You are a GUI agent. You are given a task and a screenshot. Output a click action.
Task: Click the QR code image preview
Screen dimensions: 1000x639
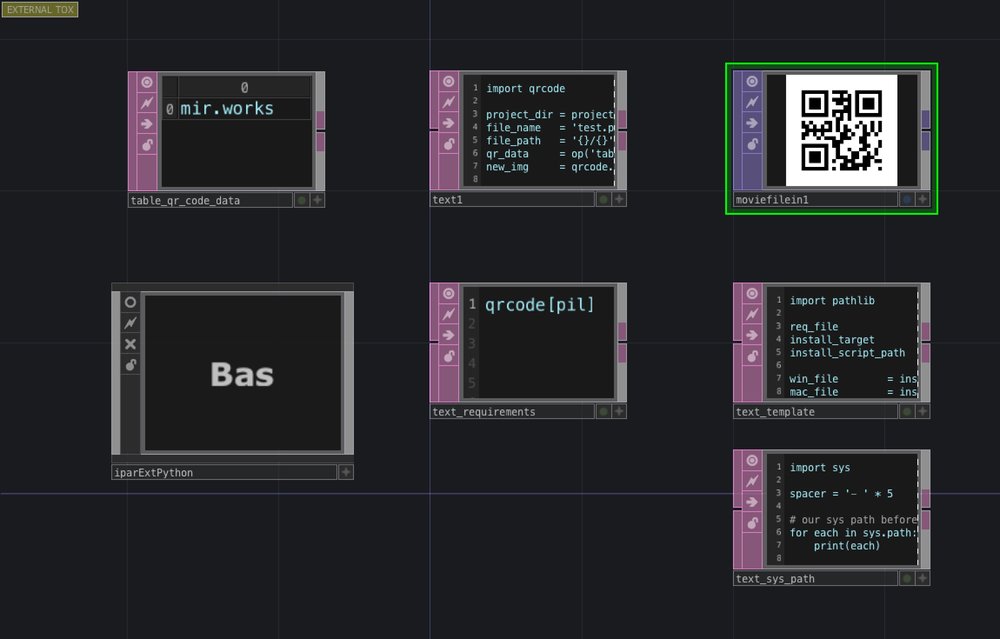(x=841, y=130)
